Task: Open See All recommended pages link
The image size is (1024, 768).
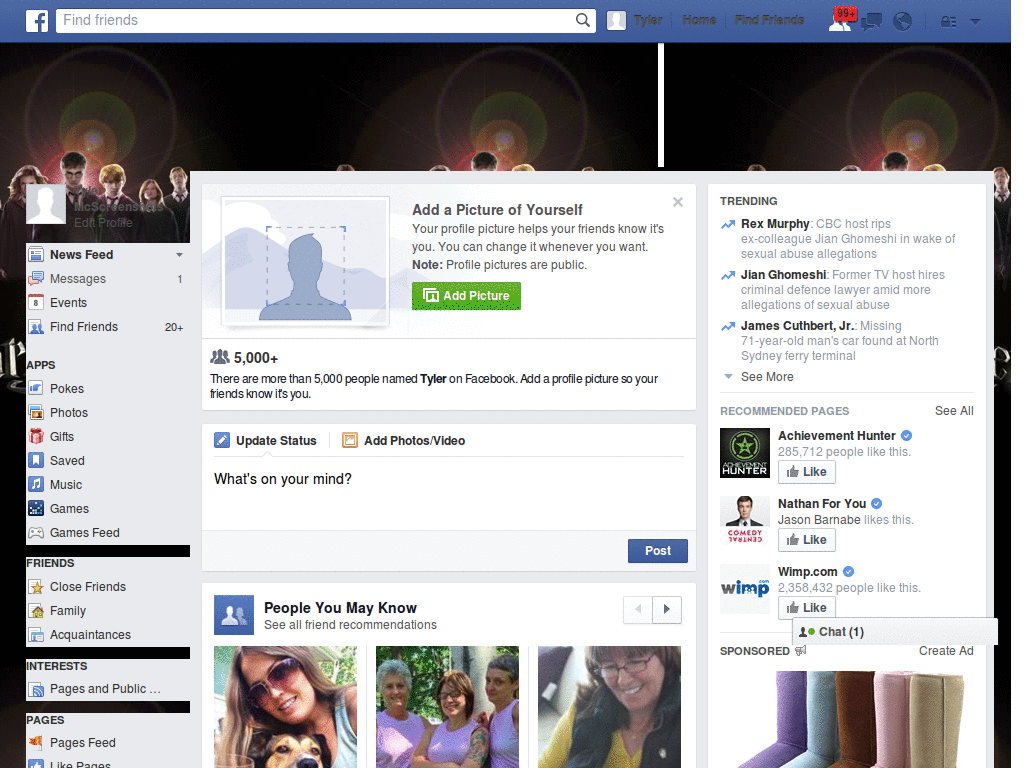Action: pos(953,410)
